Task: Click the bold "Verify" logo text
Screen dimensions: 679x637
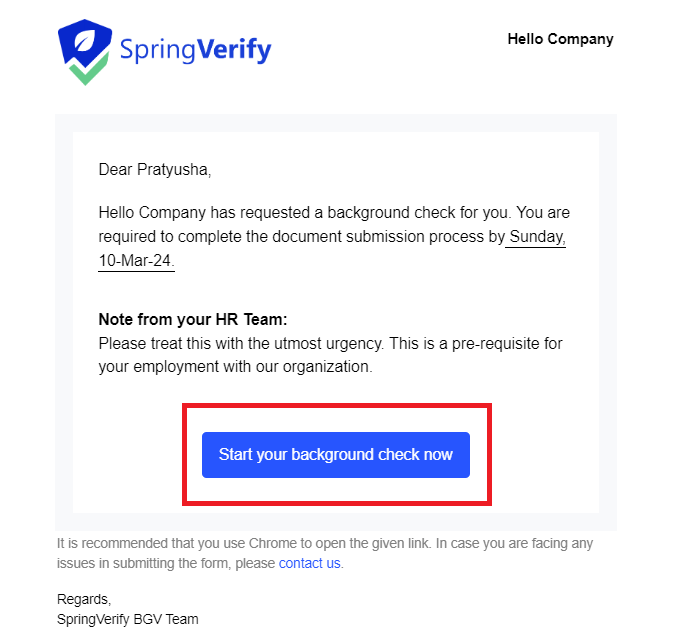Action: pyautogui.click(x=232, y=48)
